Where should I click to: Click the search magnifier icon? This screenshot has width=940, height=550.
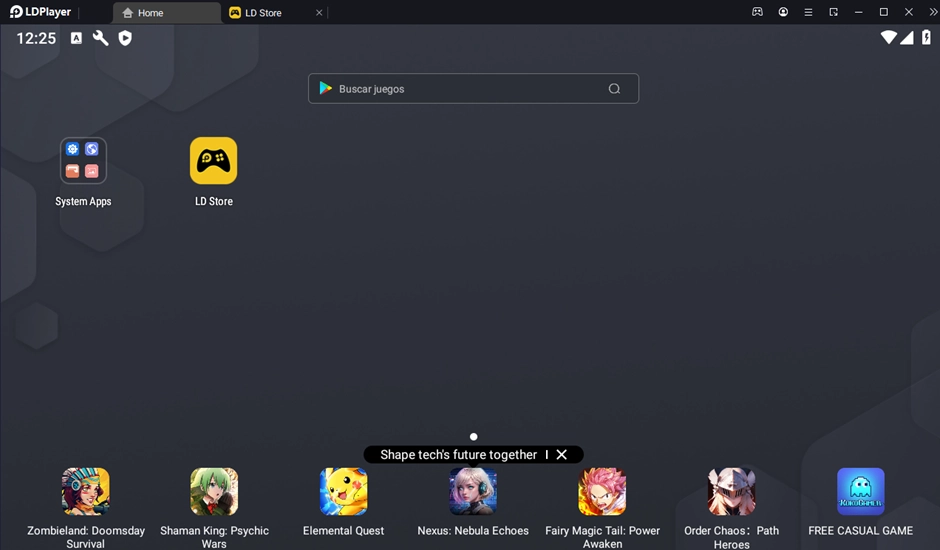(614, 89)
